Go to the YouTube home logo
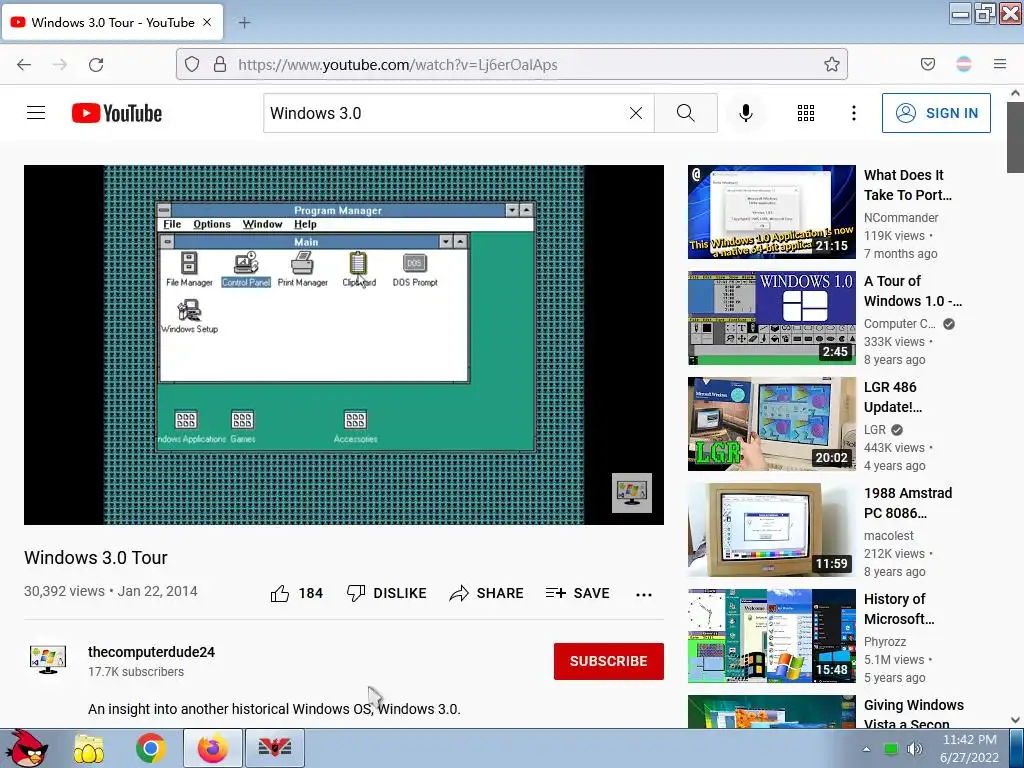Viewport: 1024px width, 768px height. [117, 113]
